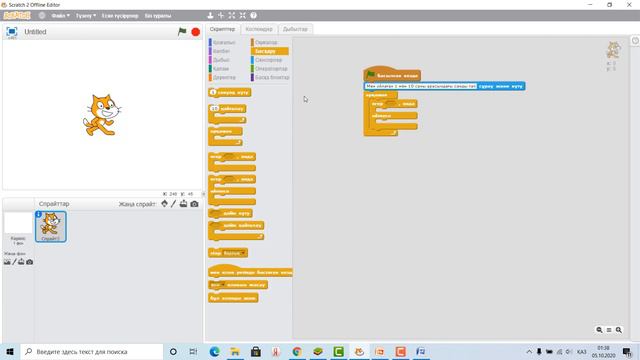
Task: Click the last menu bar item before the stamp tool
Action: (158, 16)
